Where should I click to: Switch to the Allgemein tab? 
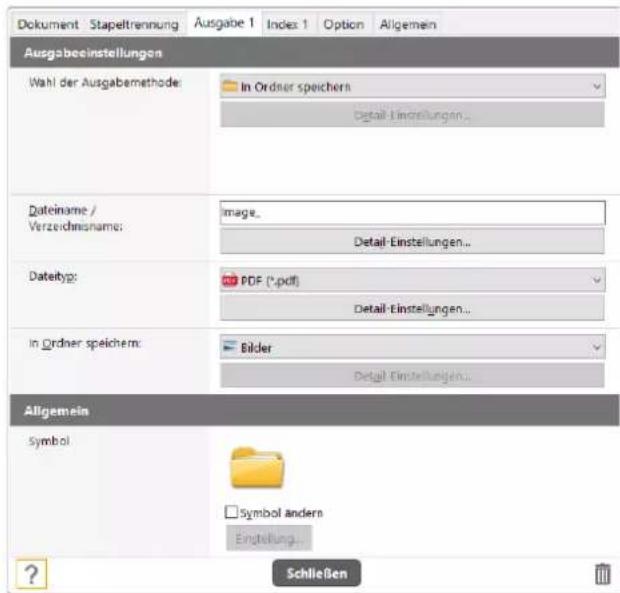click(x=408, y=25)
